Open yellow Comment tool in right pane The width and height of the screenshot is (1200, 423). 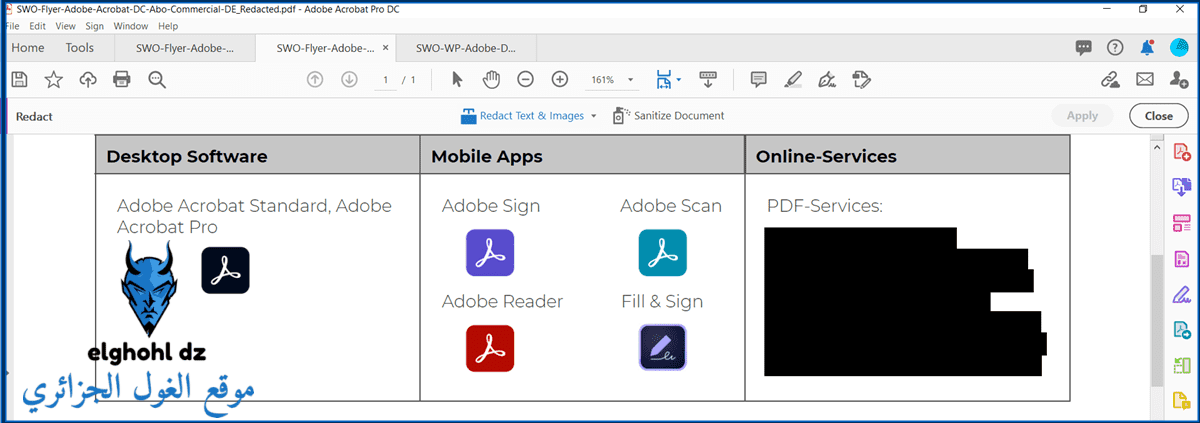tap(1181, 401)
